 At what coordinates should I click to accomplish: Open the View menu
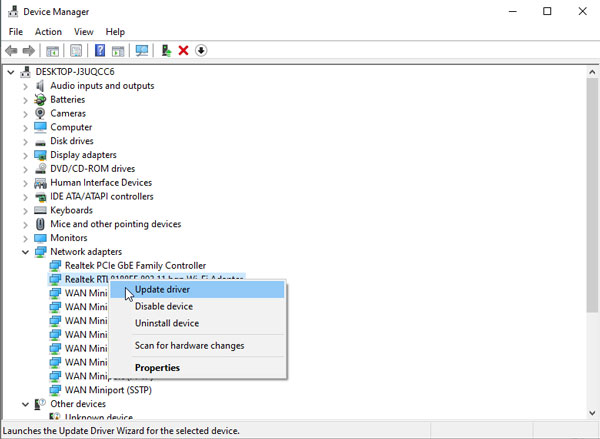point(83,32)
